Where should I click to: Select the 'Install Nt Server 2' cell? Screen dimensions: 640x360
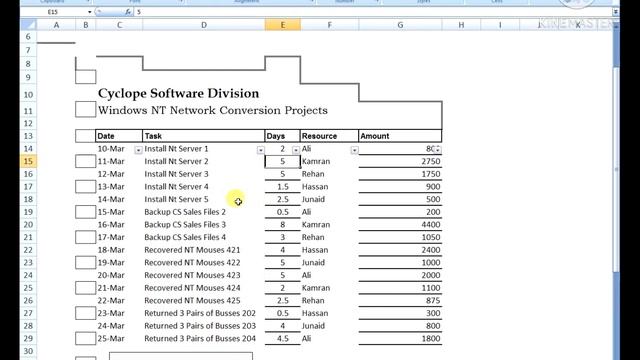(204, 161)
